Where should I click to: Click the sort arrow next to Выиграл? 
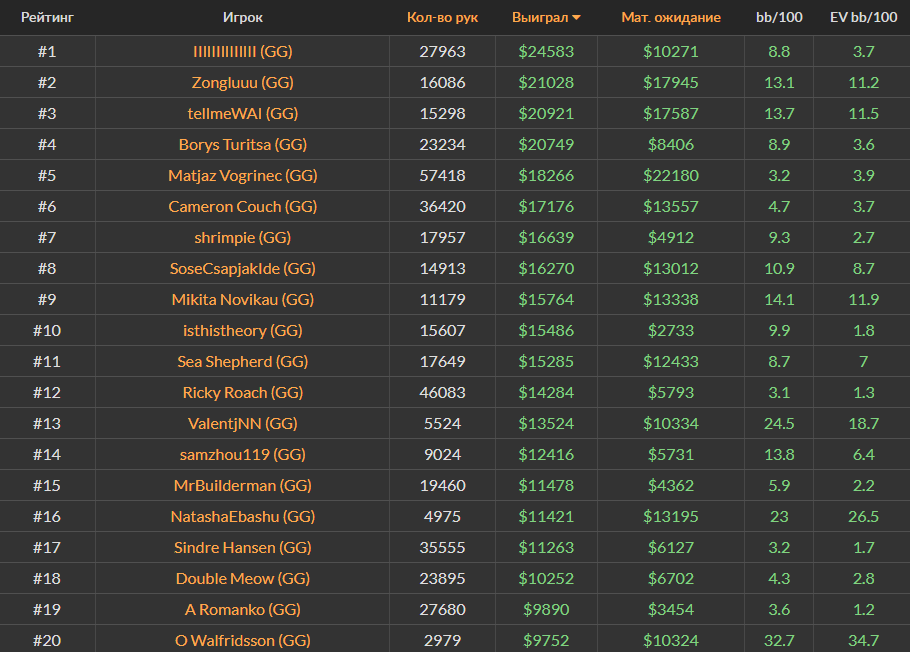tap(577, 18)
